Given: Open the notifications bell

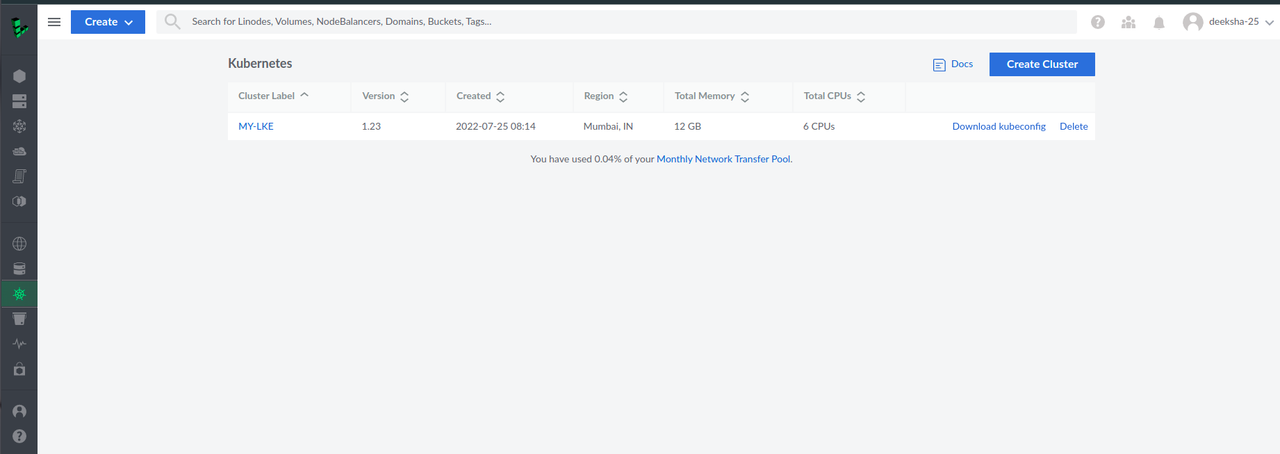Looking at the screenshot, I should point(1158,22).
